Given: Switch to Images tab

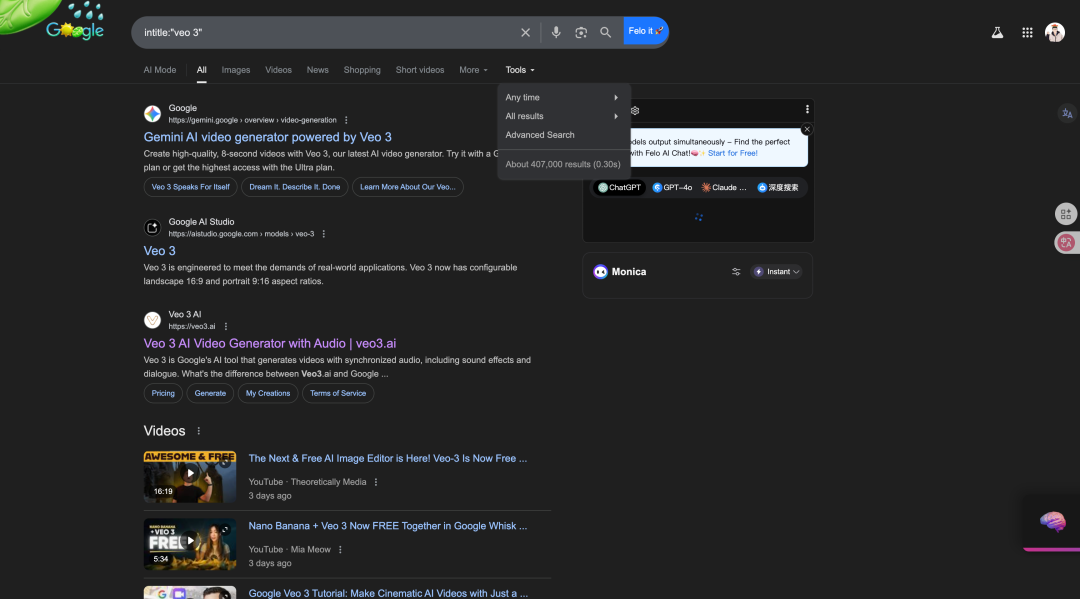Looking at the screenshot, I should 236,70.
